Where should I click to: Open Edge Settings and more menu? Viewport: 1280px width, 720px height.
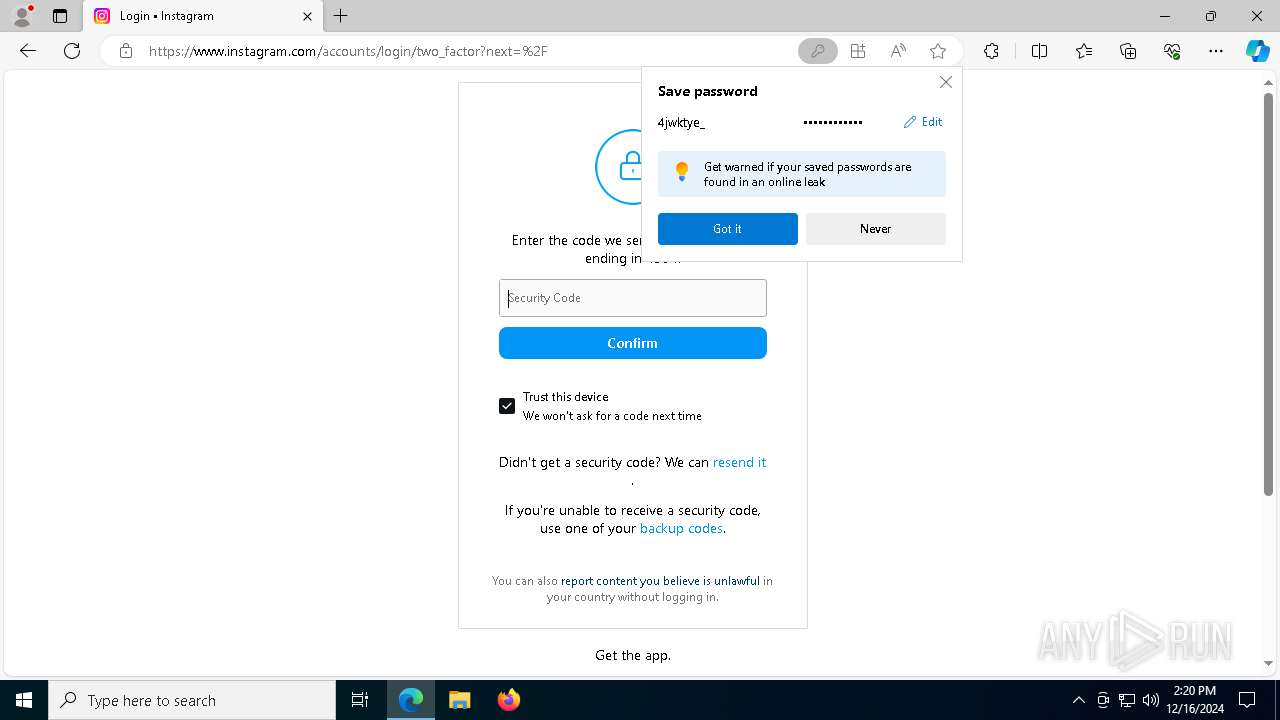1216,51
